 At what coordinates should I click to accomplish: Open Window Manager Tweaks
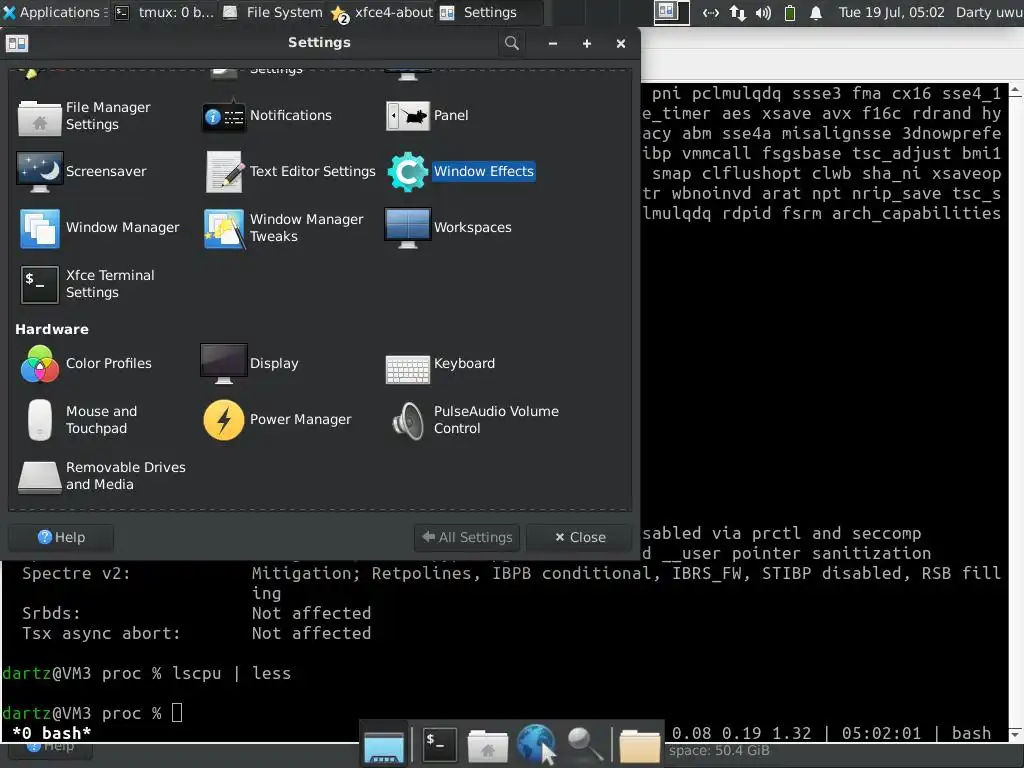click(284, 228)
